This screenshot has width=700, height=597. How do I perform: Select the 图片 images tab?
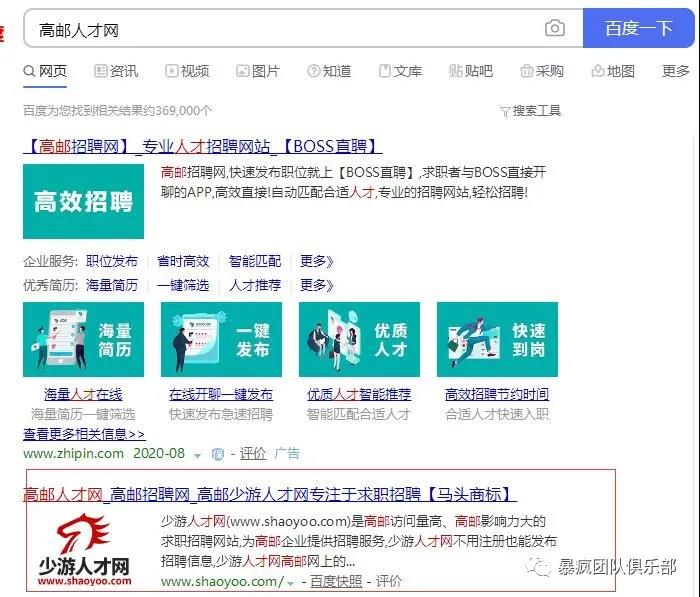point(258,71)
